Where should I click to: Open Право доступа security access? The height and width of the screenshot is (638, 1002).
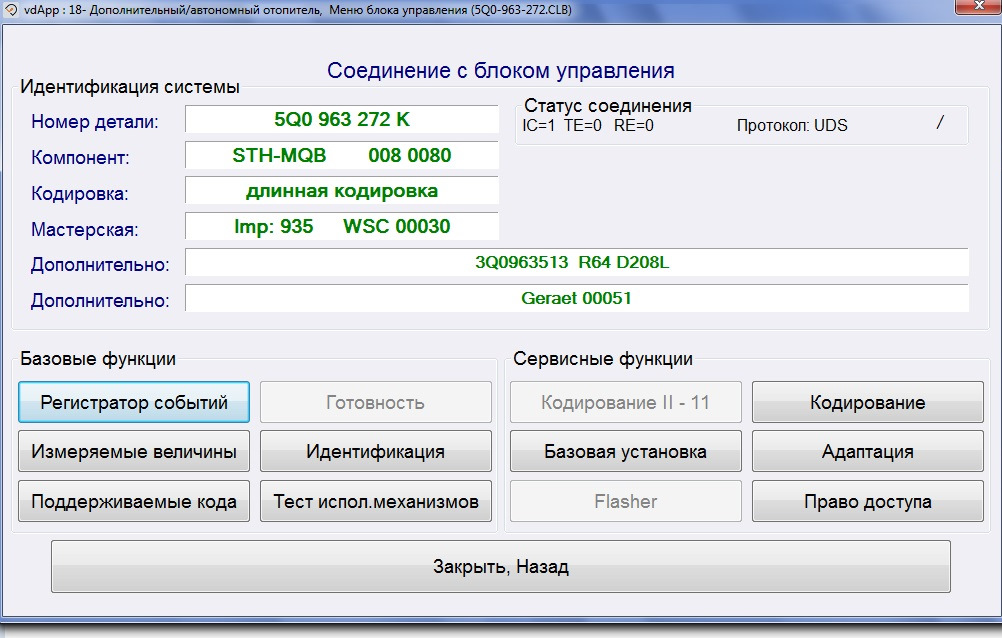click(x=868, y=501)
